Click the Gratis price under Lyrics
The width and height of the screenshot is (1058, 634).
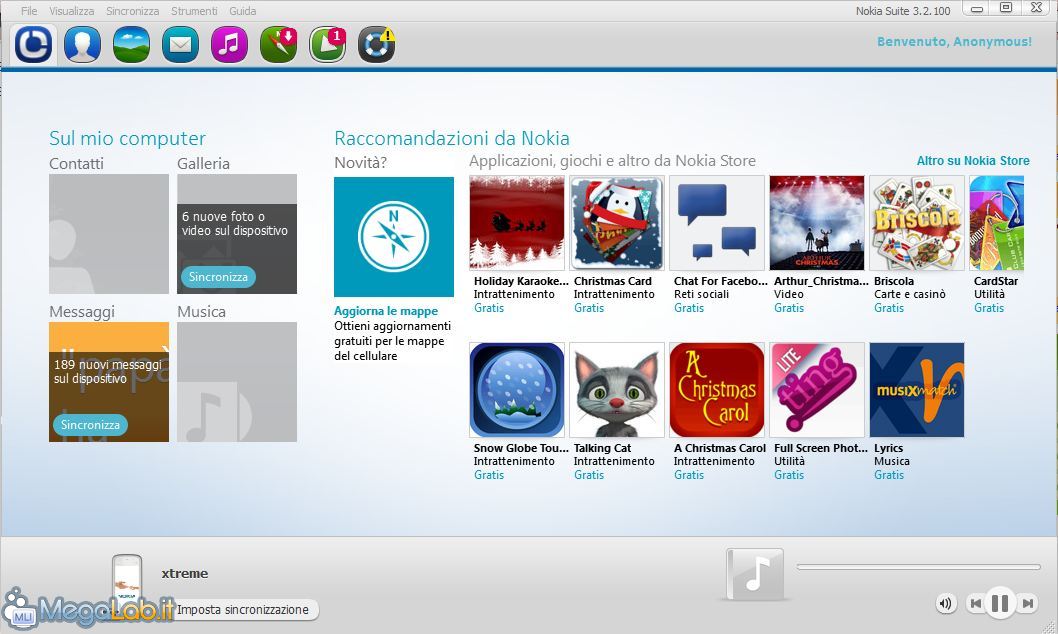coord(889,475)
